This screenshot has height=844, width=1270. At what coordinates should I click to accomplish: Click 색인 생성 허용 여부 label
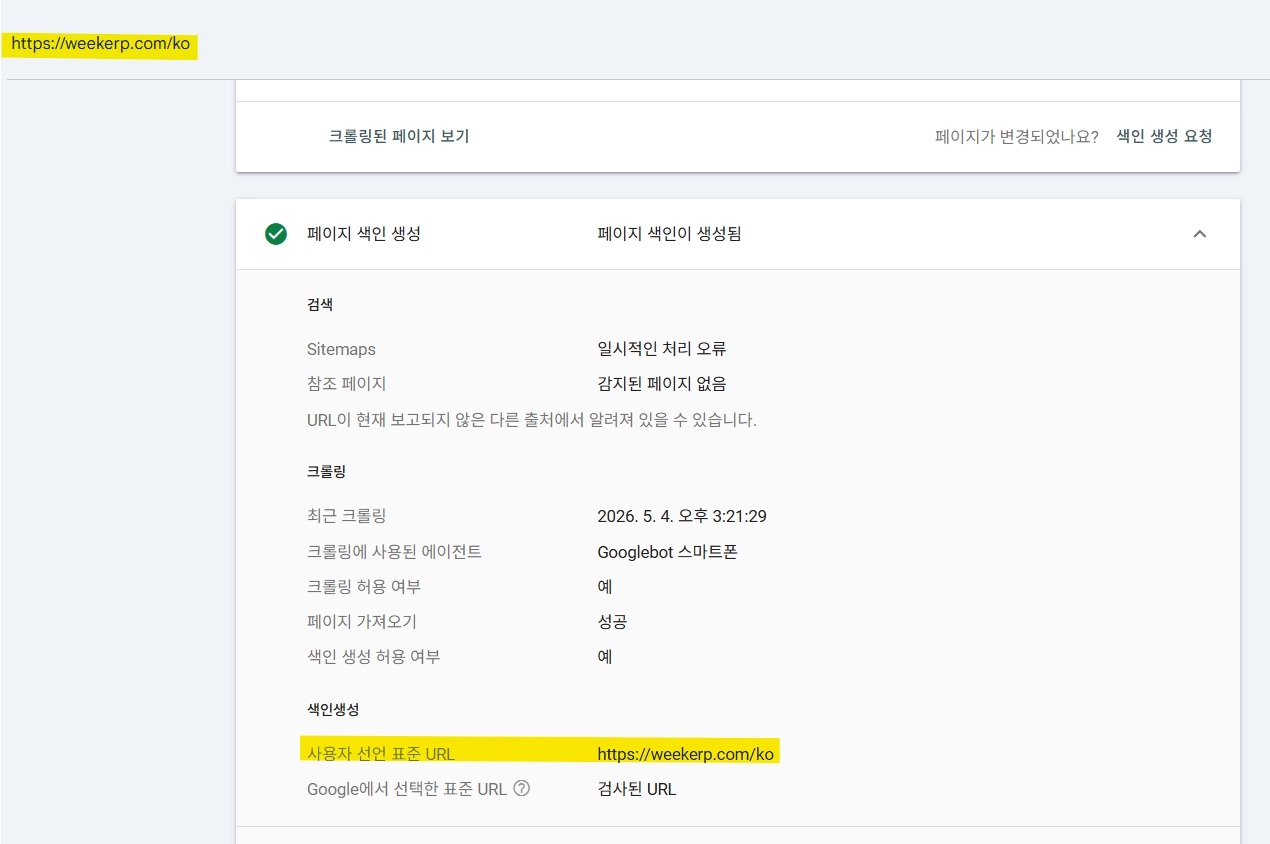(x=374, y=657)
